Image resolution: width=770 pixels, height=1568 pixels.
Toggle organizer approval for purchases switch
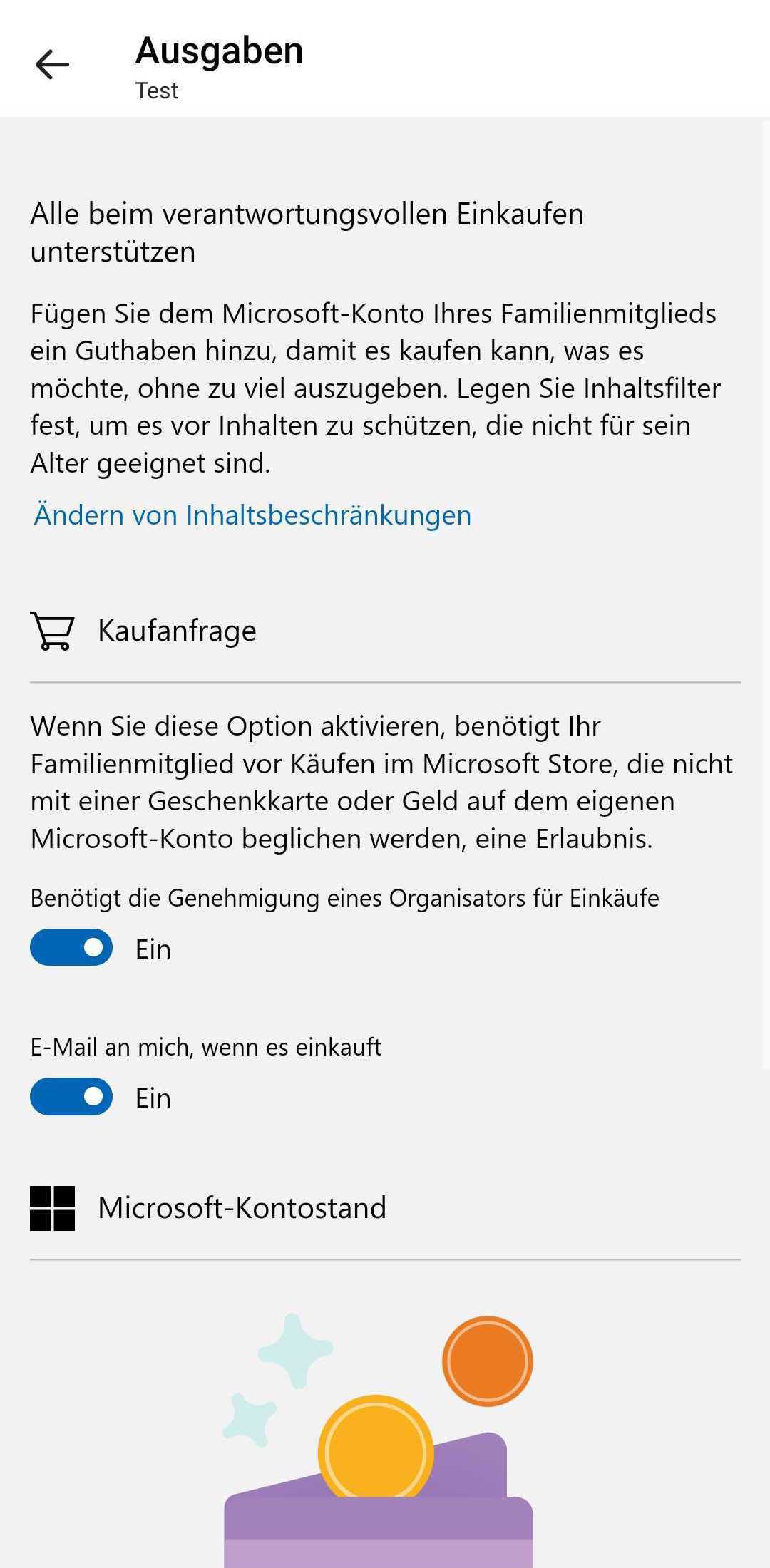71,947
